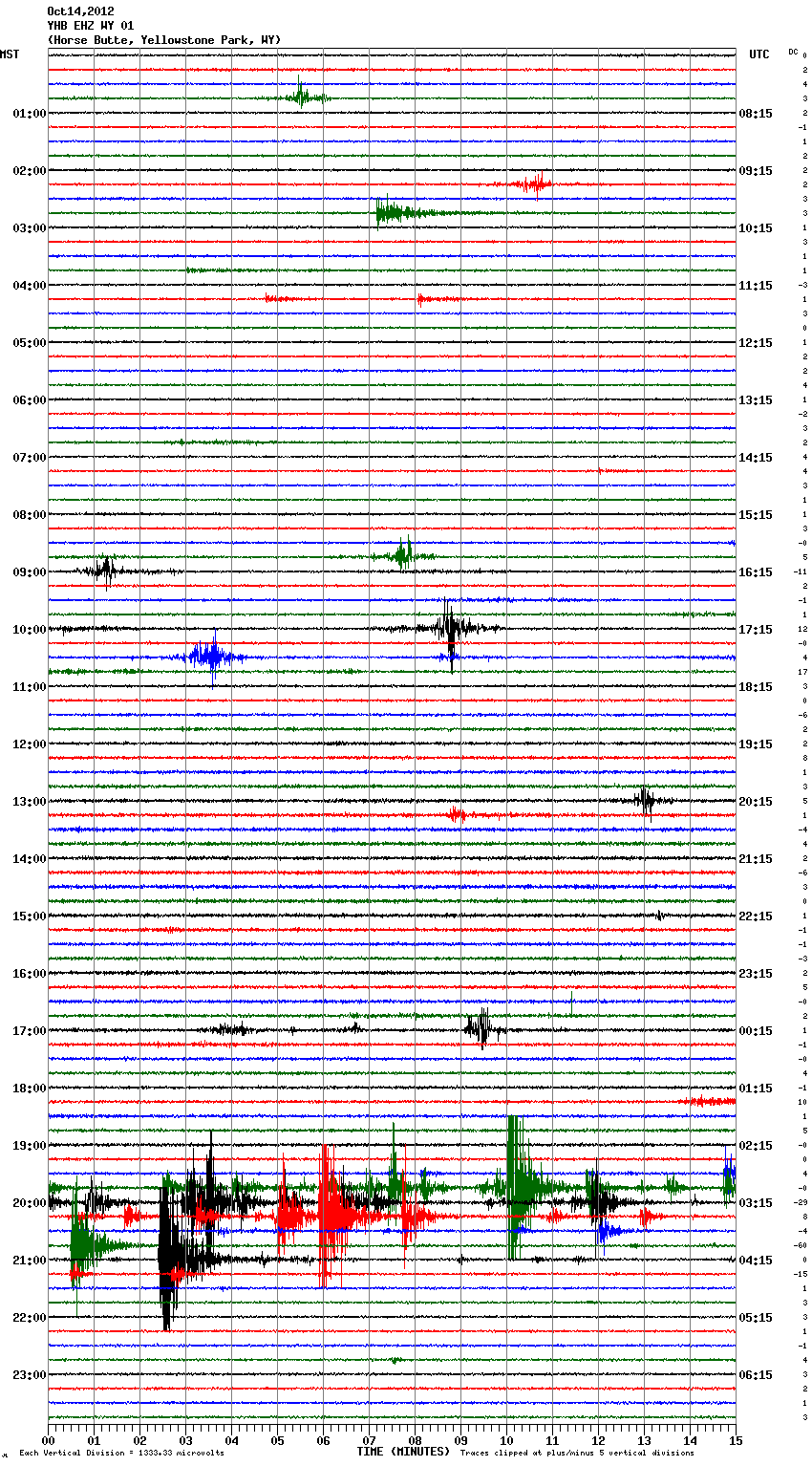Select the station code YHB EHZ WY 01
The width and height of the screenshot is (812, 1466).
pos(91,26)
